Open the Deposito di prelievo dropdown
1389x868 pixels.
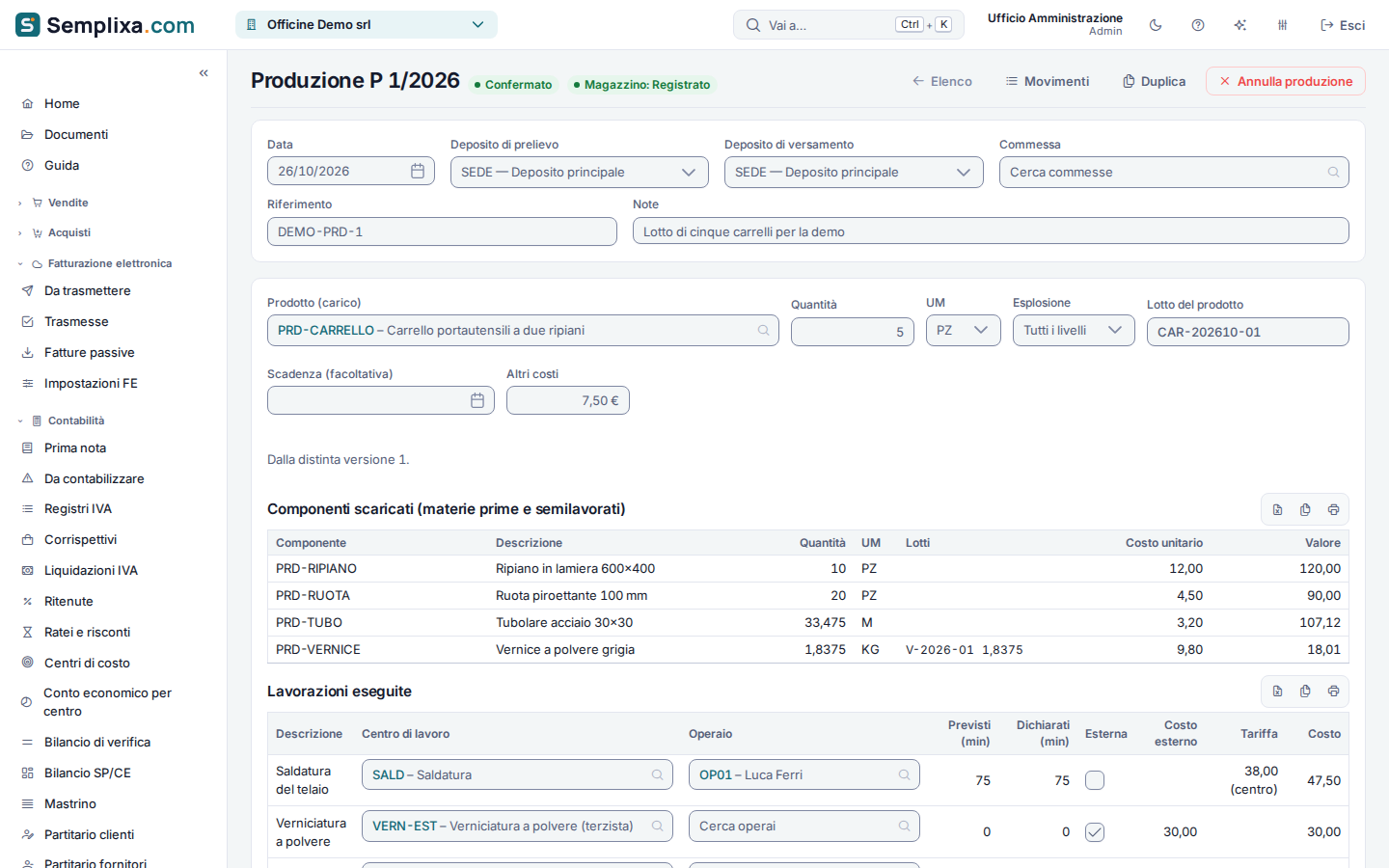pyautogui.click(x=580, y=173)
